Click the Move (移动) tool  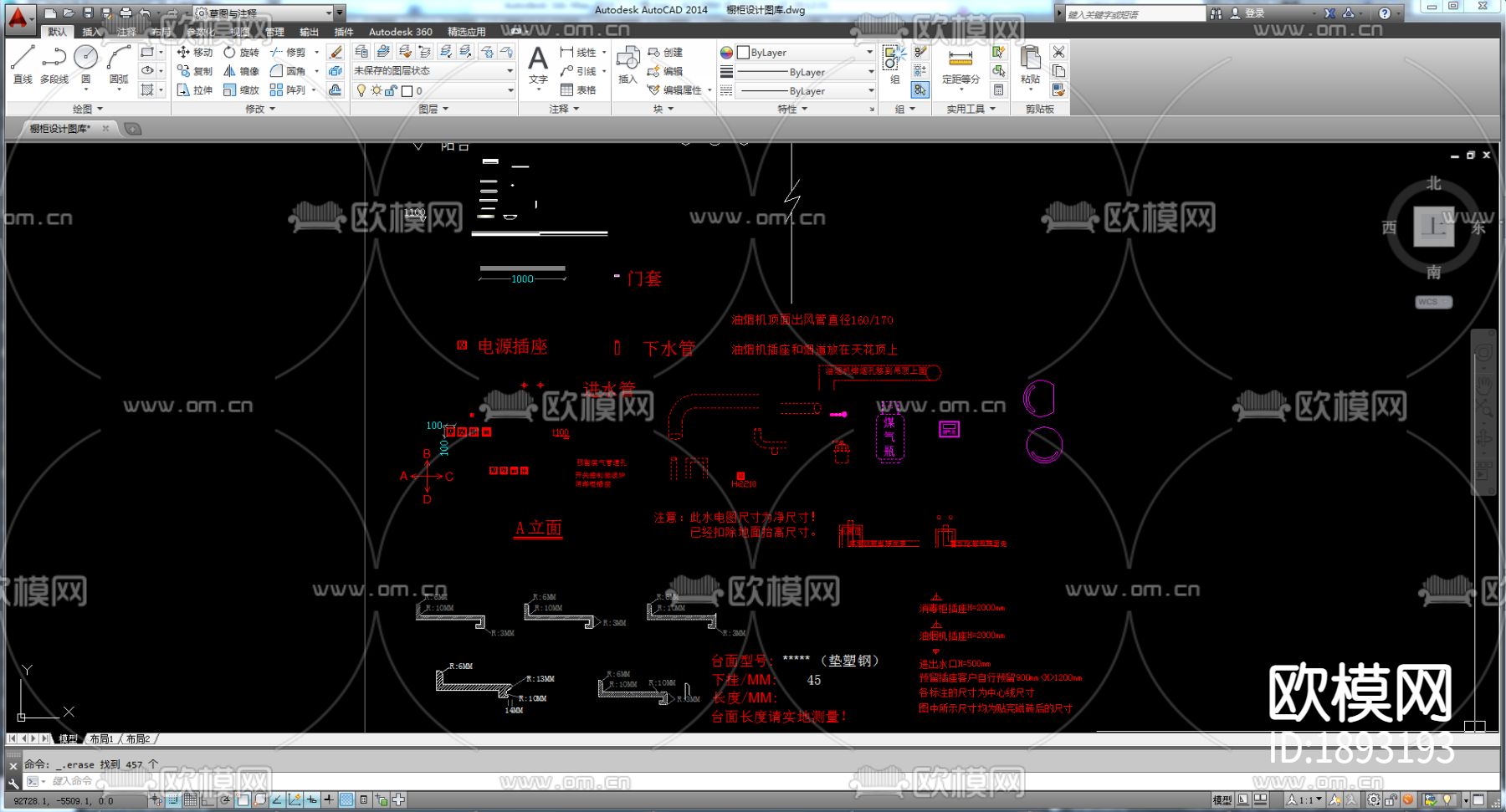pyautogui.click(x=194, y=52)
